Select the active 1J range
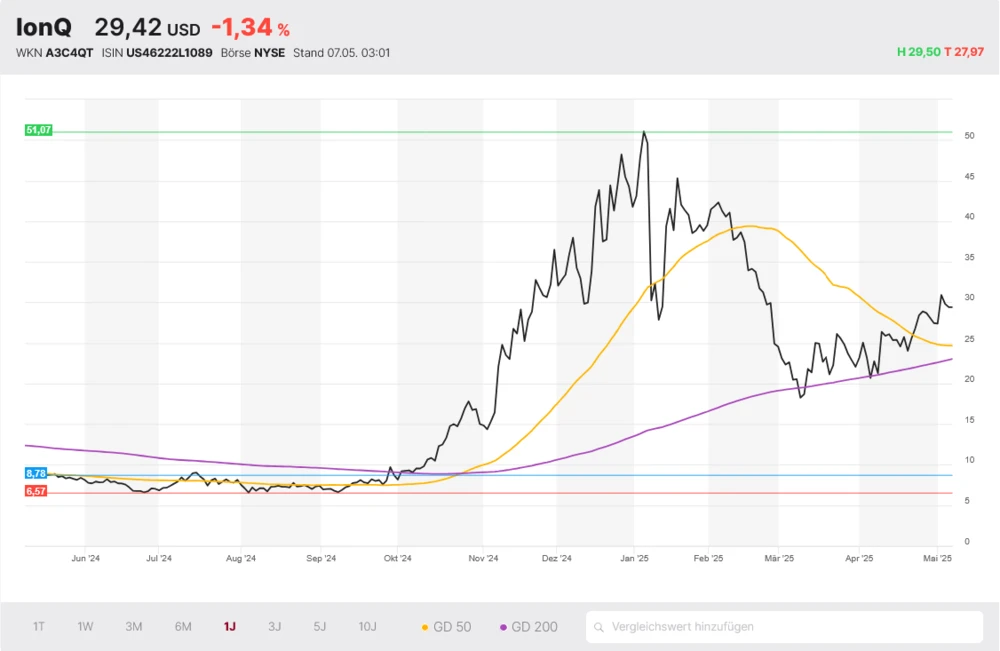Image resolution: width=1000 pixels, height=651 pixels. [x=230, y=627]
